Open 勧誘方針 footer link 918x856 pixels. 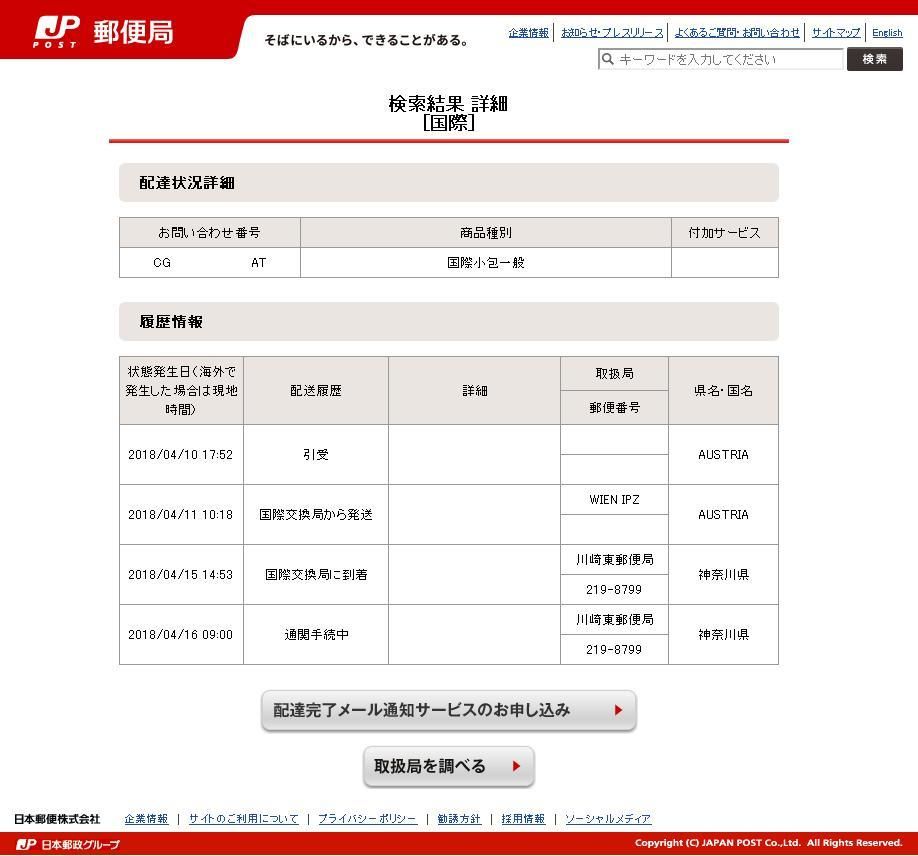tap(459, 819)
